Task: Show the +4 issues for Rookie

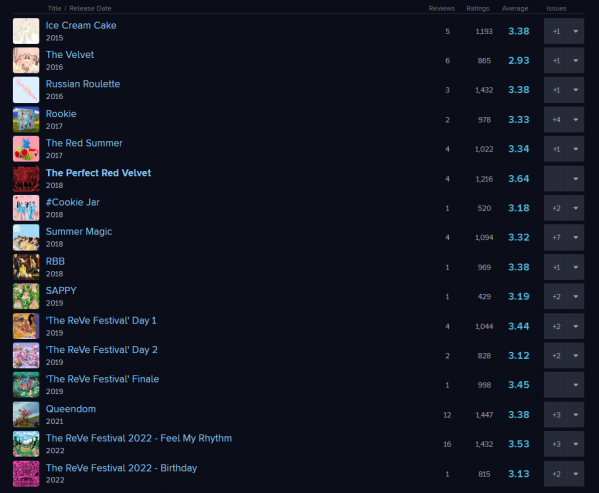Action: pyautogui.click(x=556, y=120)
